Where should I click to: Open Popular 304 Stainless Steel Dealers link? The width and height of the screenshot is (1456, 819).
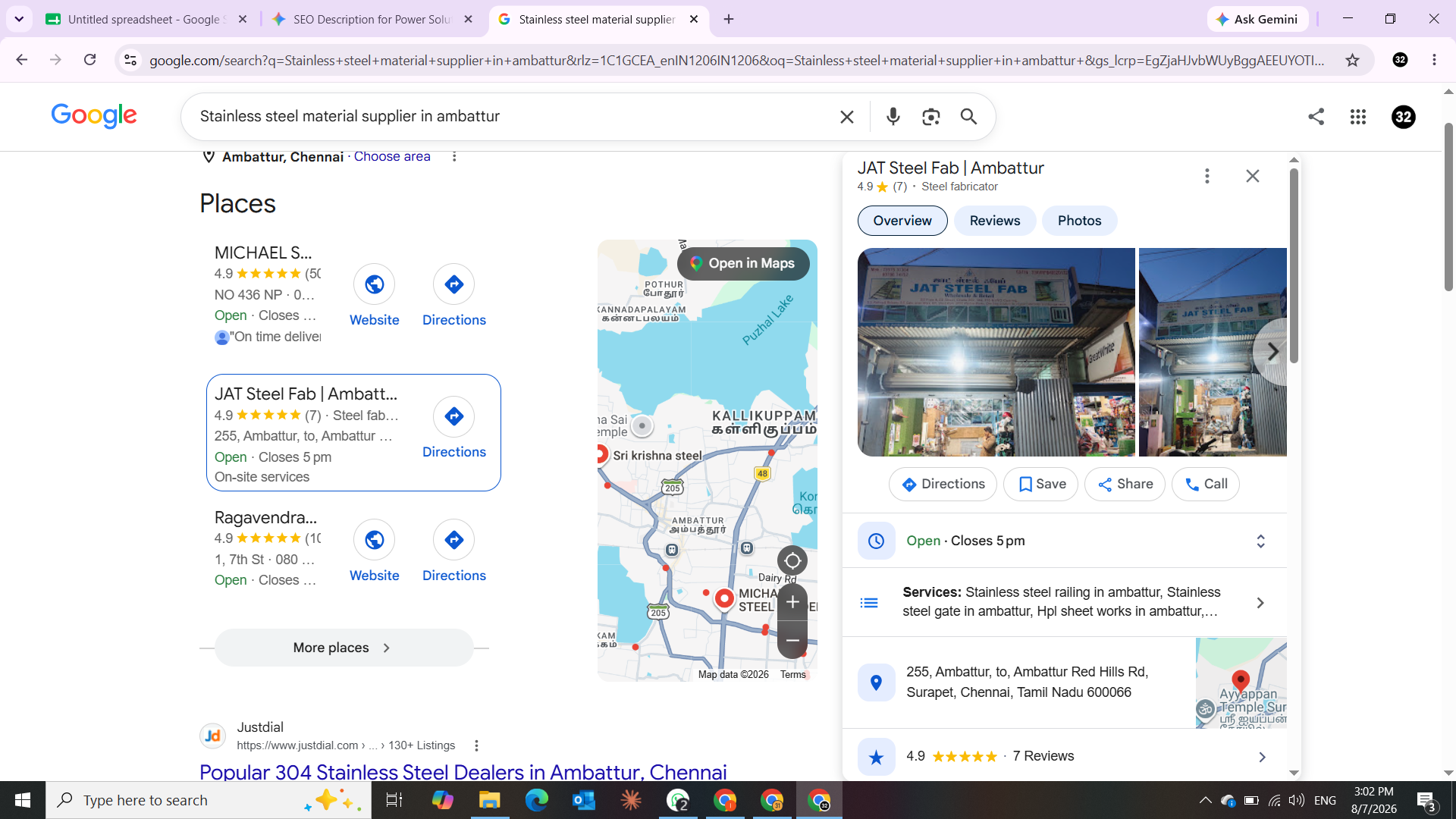[x=463, y=772]
